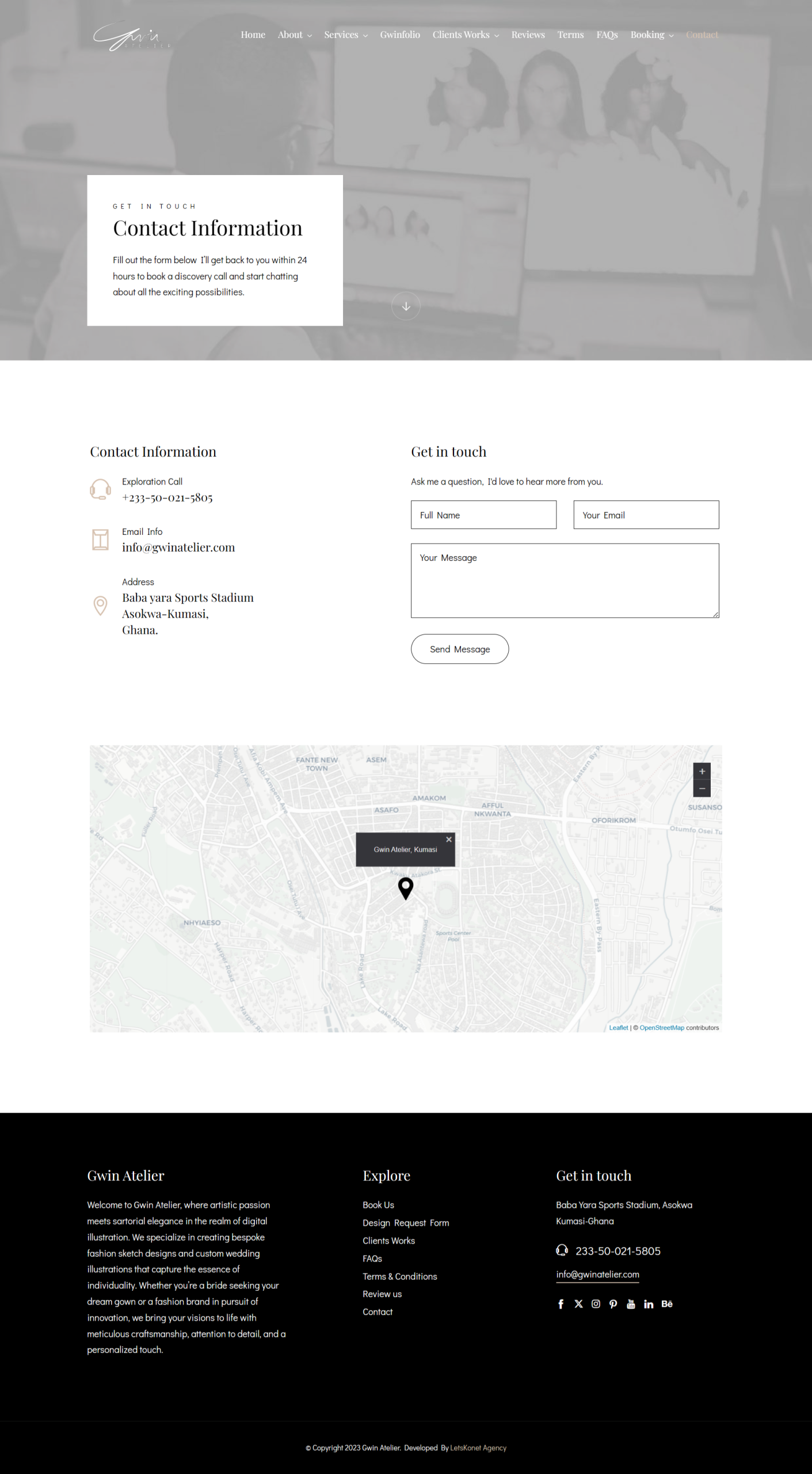Open the Contact footer link
The image size is (812, 1474).
[378, 1312]
